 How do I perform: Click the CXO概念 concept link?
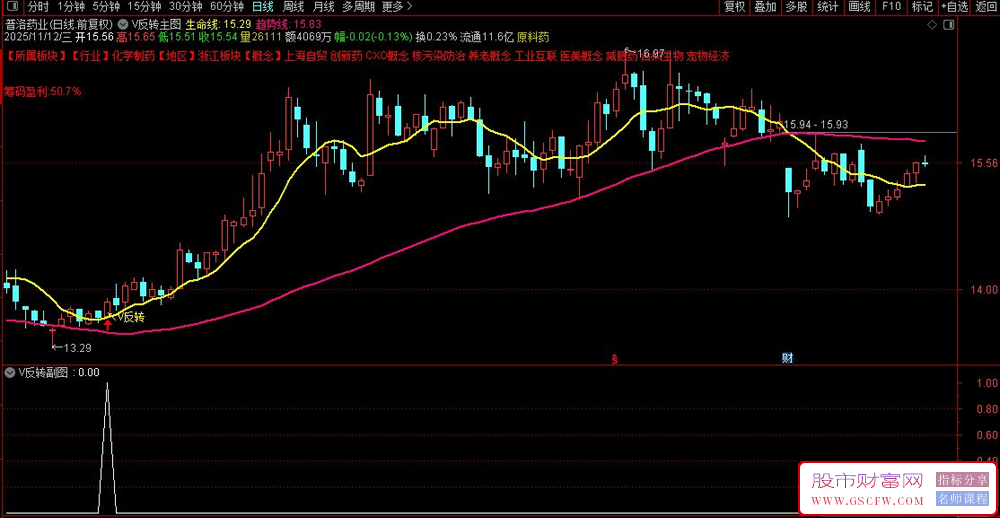point(386,56)
